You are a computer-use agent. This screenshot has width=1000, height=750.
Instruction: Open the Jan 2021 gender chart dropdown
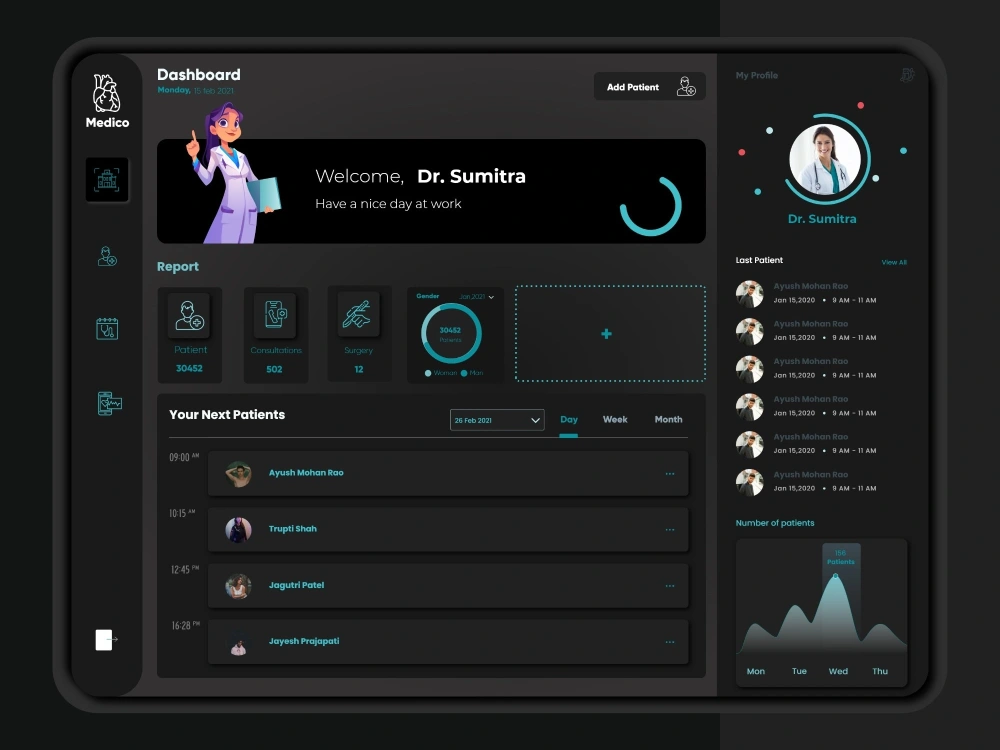pyautogui.click(x=476, y=297)
